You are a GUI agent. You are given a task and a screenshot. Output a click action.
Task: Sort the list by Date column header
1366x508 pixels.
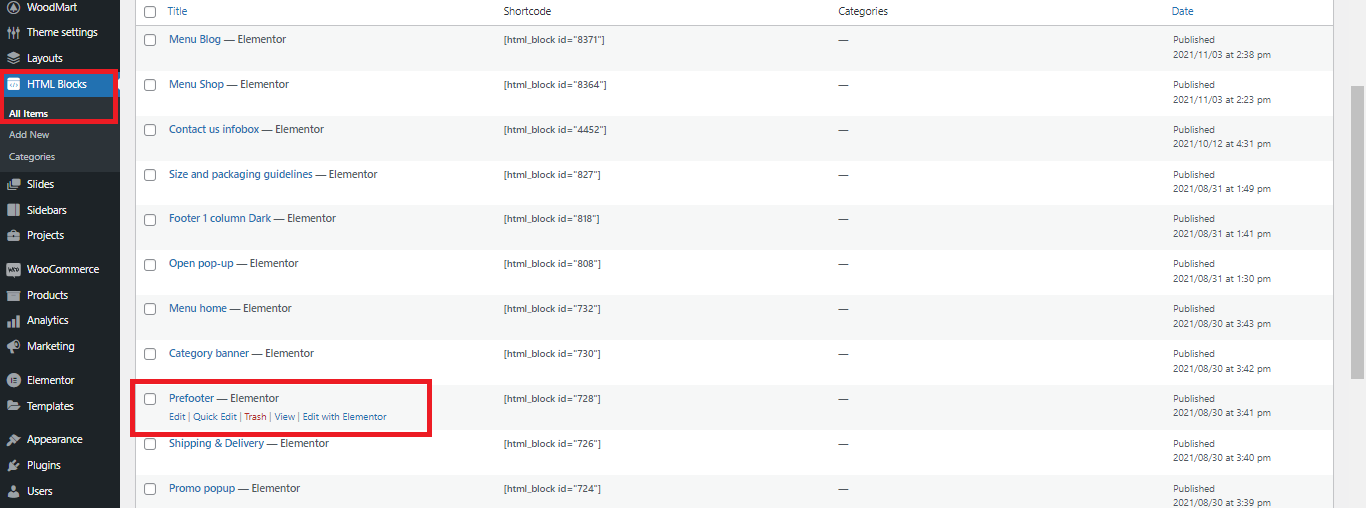(1182, 11)
